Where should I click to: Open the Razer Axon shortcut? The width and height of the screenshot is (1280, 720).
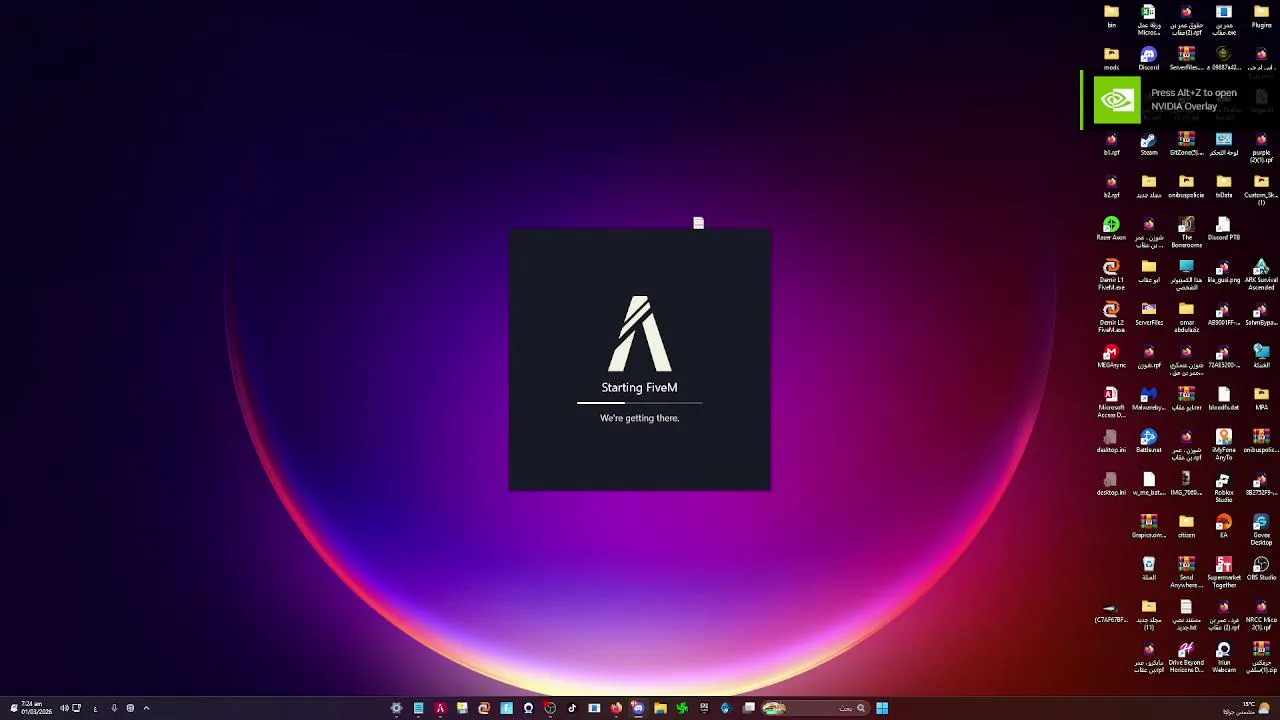coord(1111,229)
